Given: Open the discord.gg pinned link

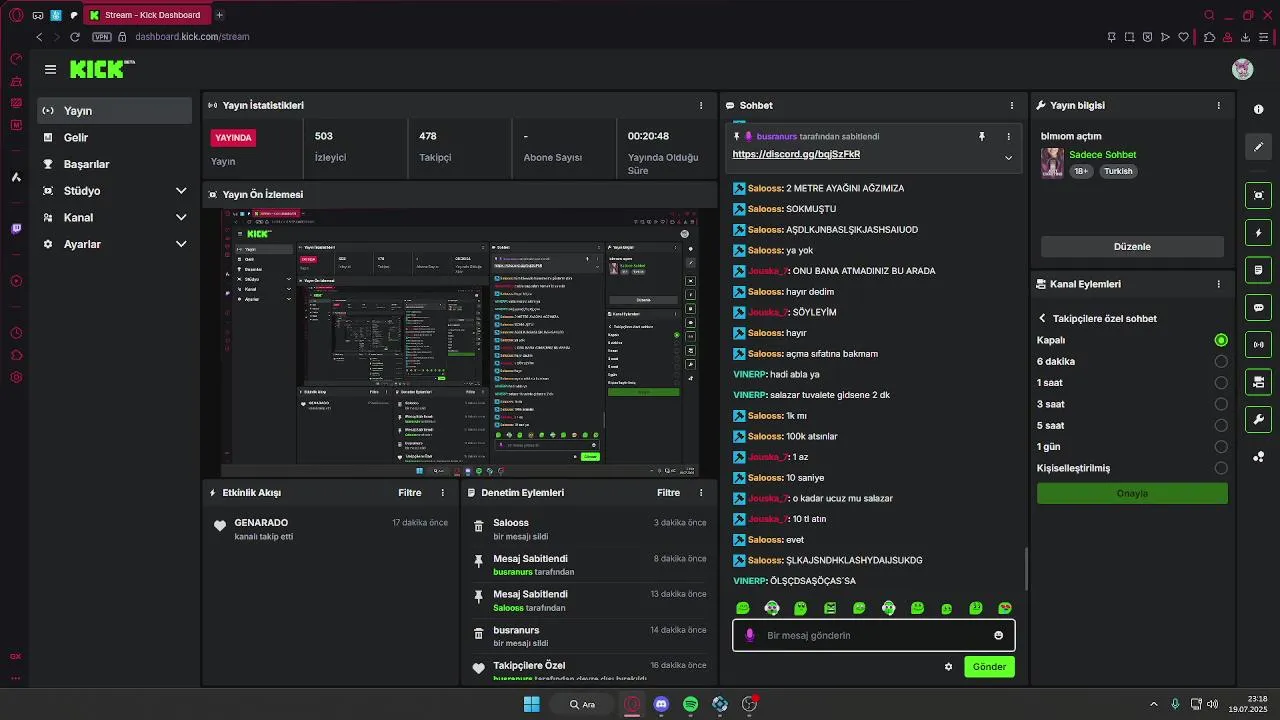Looking at the screenshot, I should (x=796, y=155).
